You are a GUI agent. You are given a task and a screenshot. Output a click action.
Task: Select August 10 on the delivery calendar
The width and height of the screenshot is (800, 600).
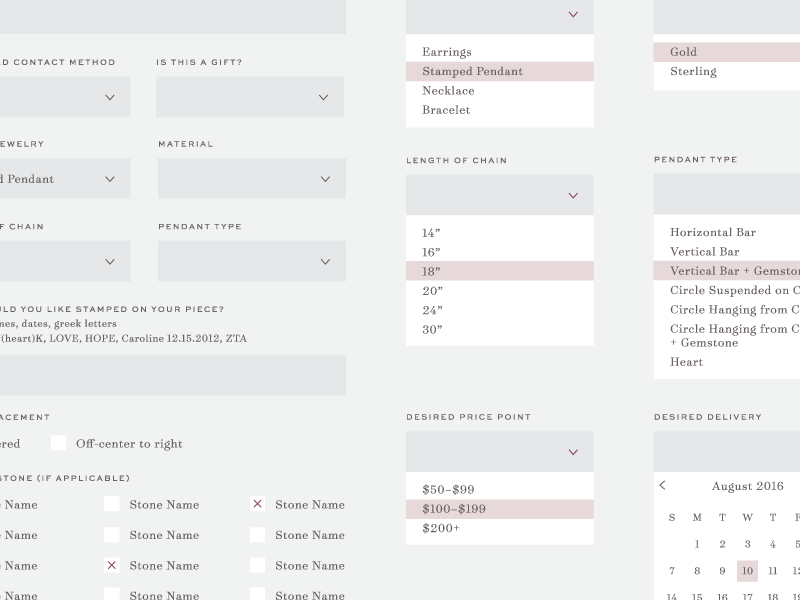coord(746,570)
